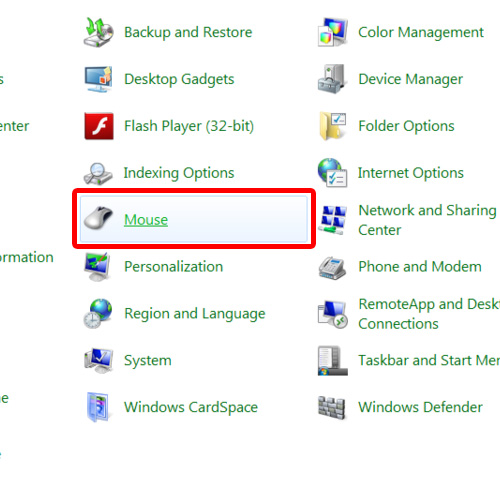Open the Personalization link
This screenshot has height=500, width=500.
click(173, 267)
